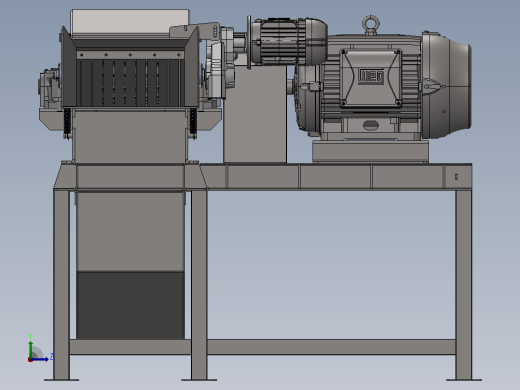The image size is (520, 390).
Task: Select the dark lower discharge chute panel
Action: click(x=130, y=305)
